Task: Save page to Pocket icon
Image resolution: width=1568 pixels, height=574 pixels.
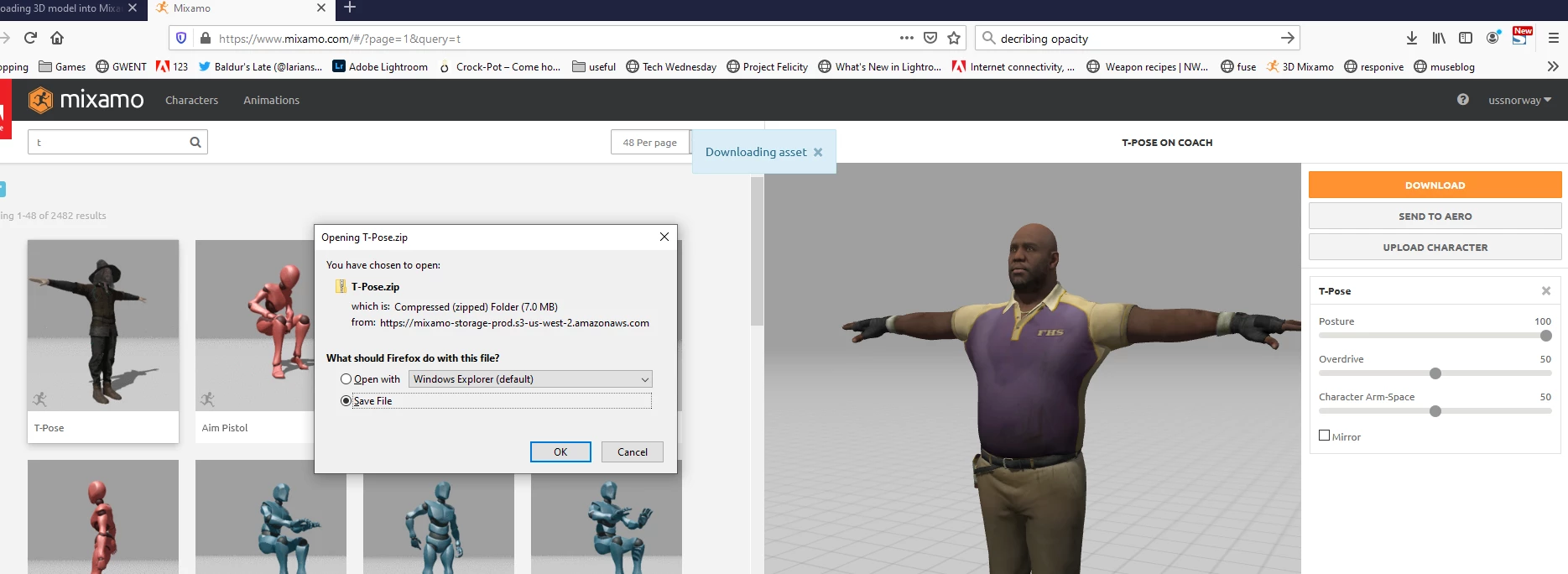Action: click(930, 38)
